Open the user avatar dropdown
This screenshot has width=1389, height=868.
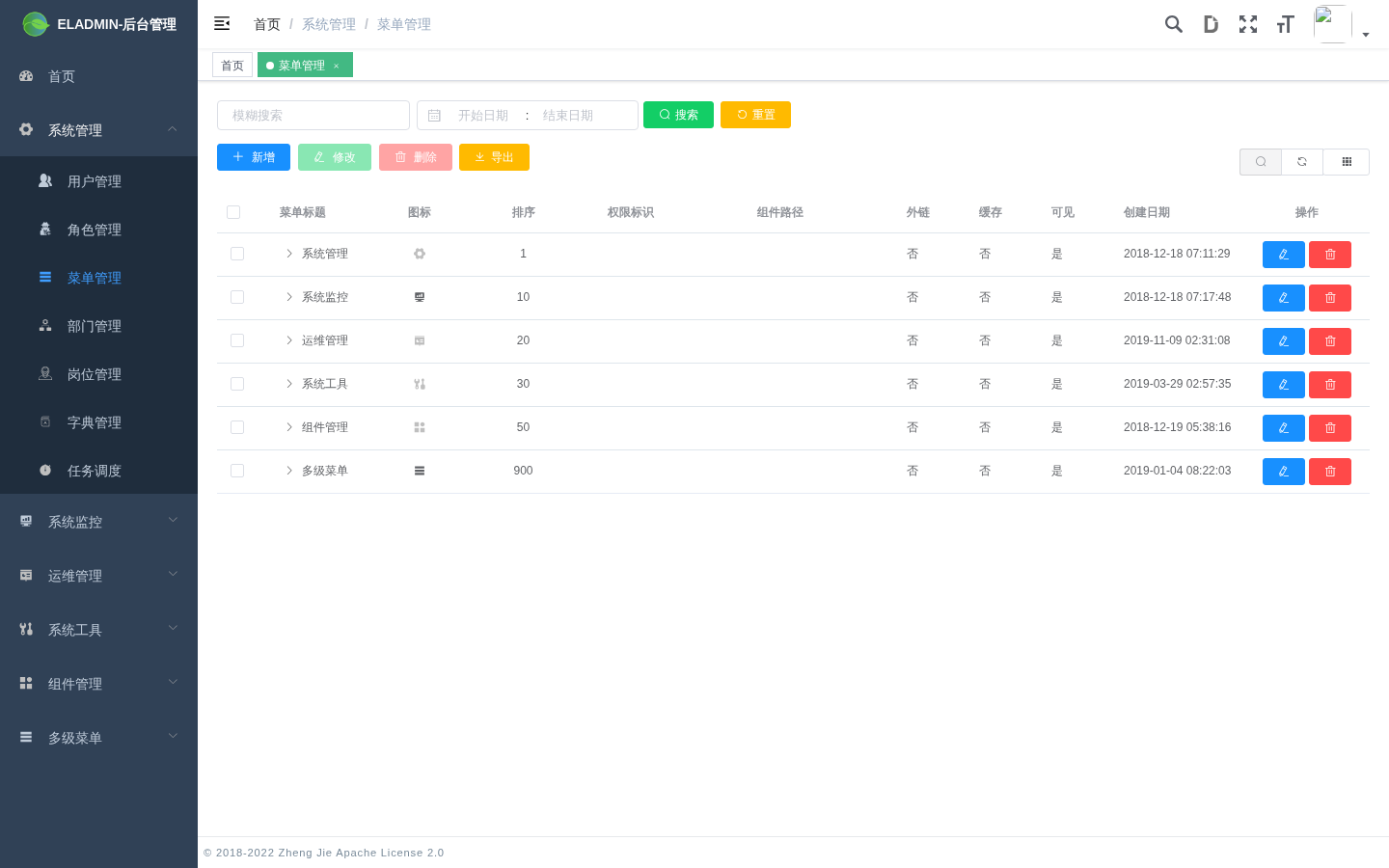[1341, 24]
